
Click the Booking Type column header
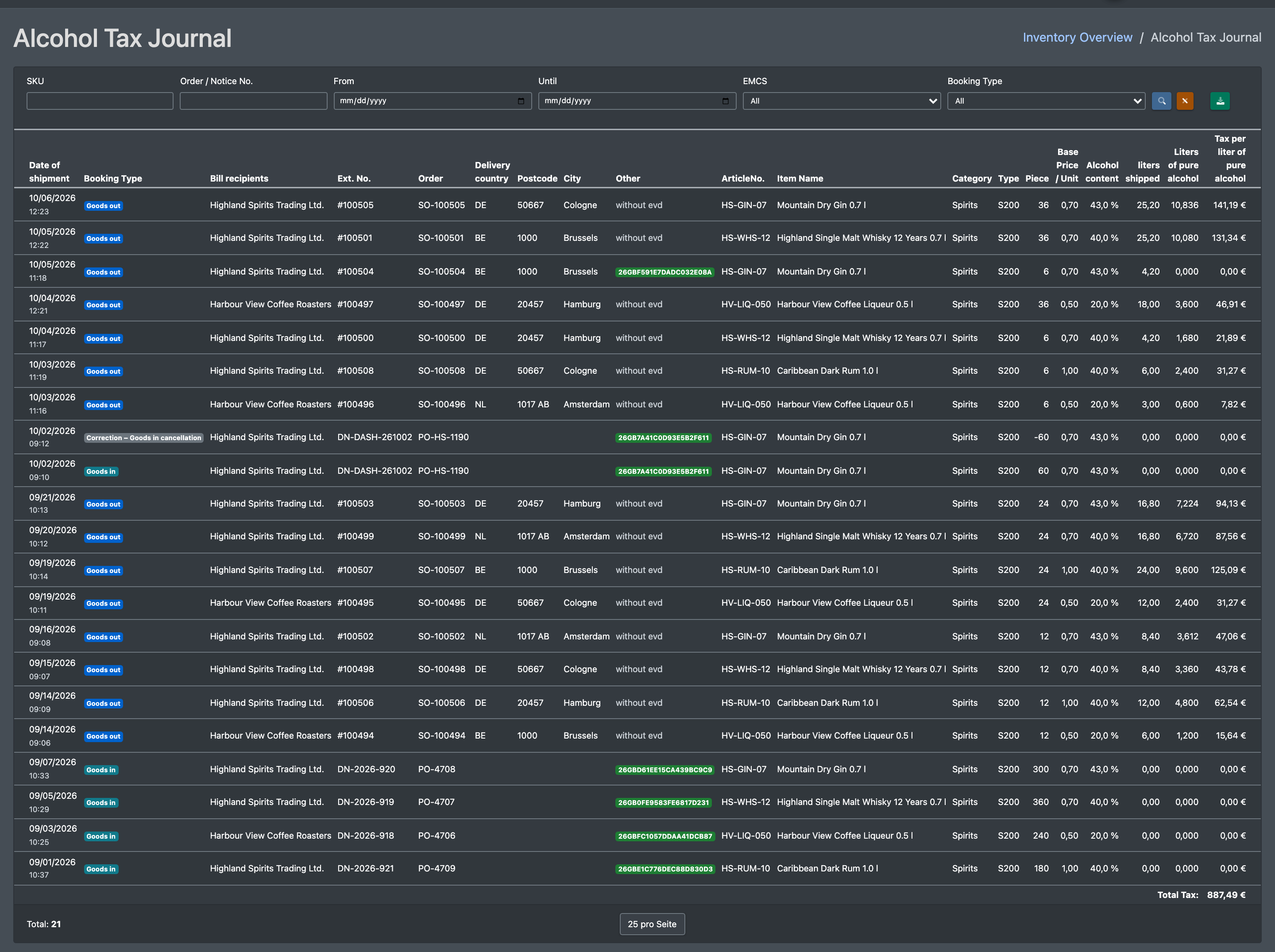click(x=113, y=178)
